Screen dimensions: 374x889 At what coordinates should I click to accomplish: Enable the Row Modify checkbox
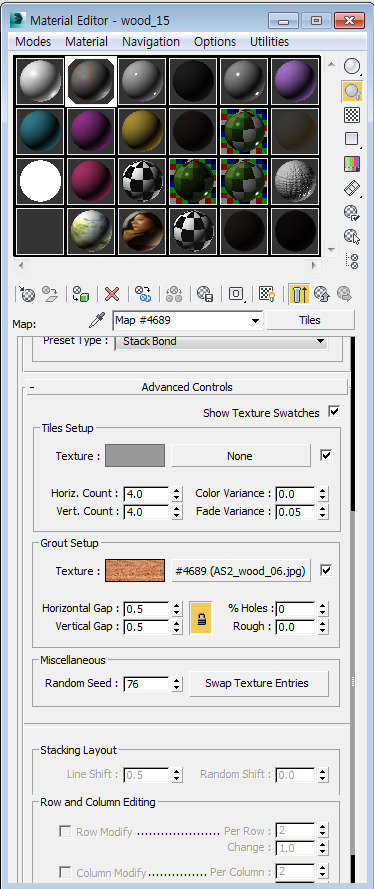(66, 832)
